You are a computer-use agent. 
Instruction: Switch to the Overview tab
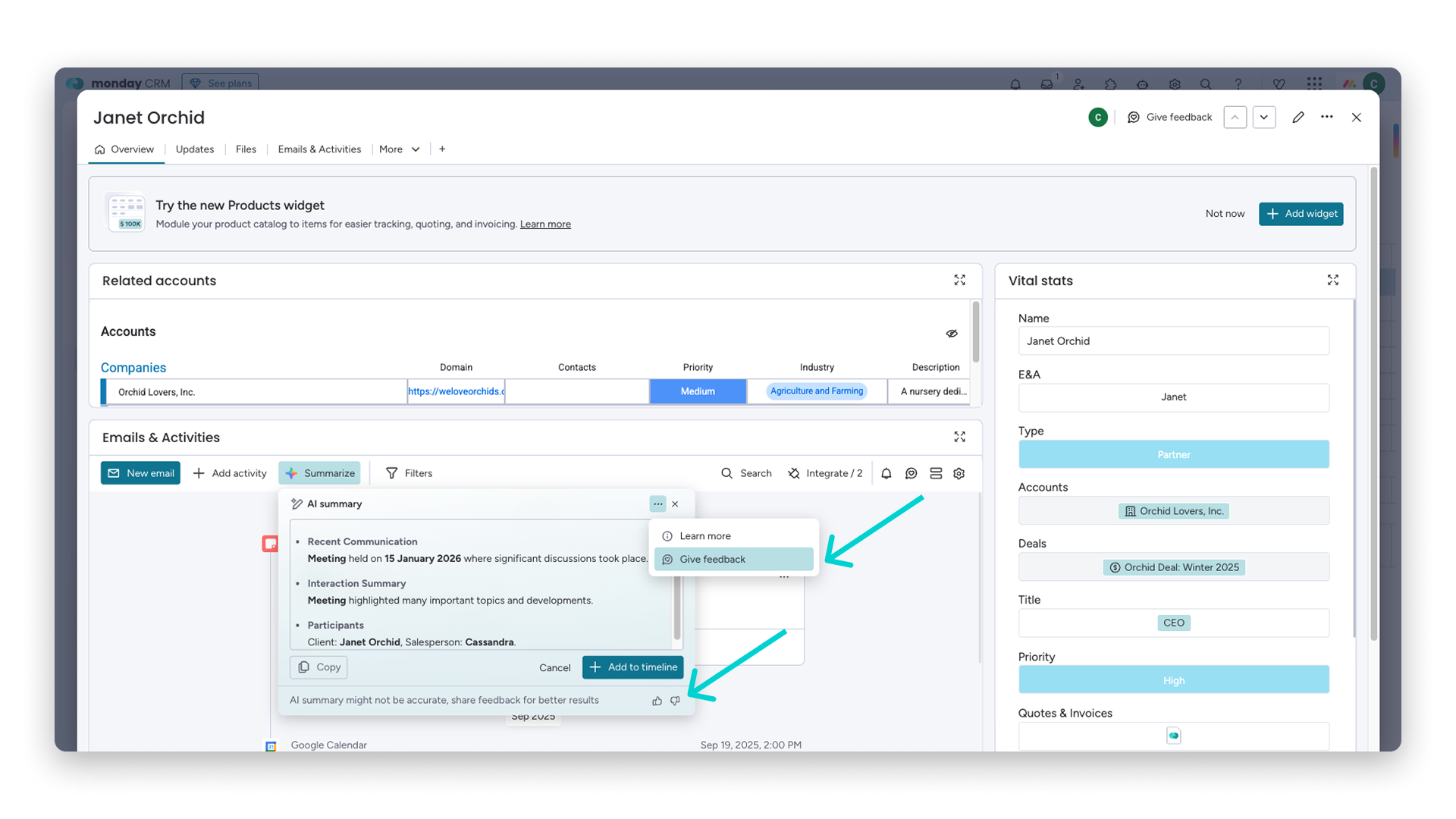click(124, 149)
